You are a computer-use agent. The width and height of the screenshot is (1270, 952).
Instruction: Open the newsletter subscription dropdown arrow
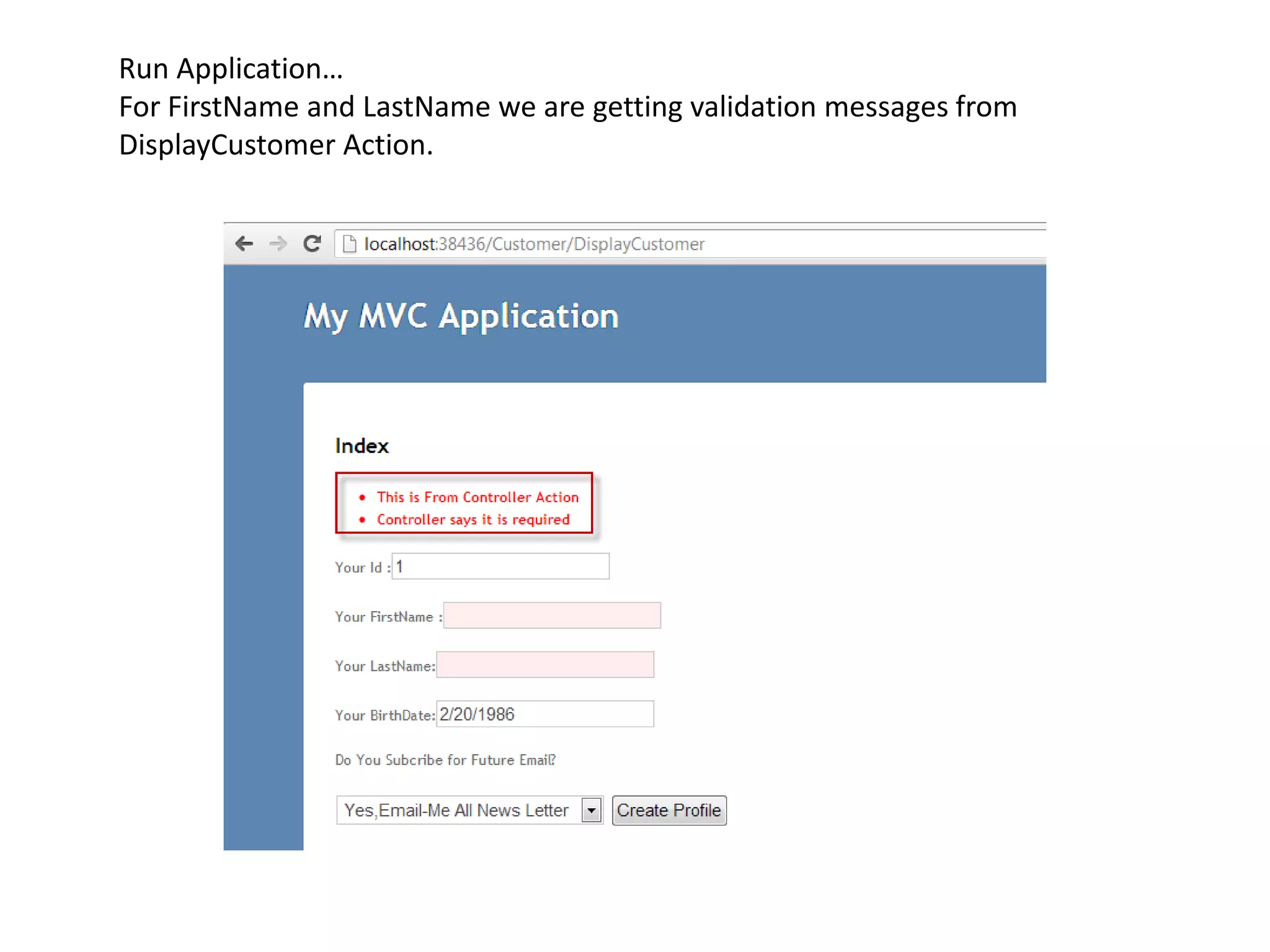pos(592,810)
